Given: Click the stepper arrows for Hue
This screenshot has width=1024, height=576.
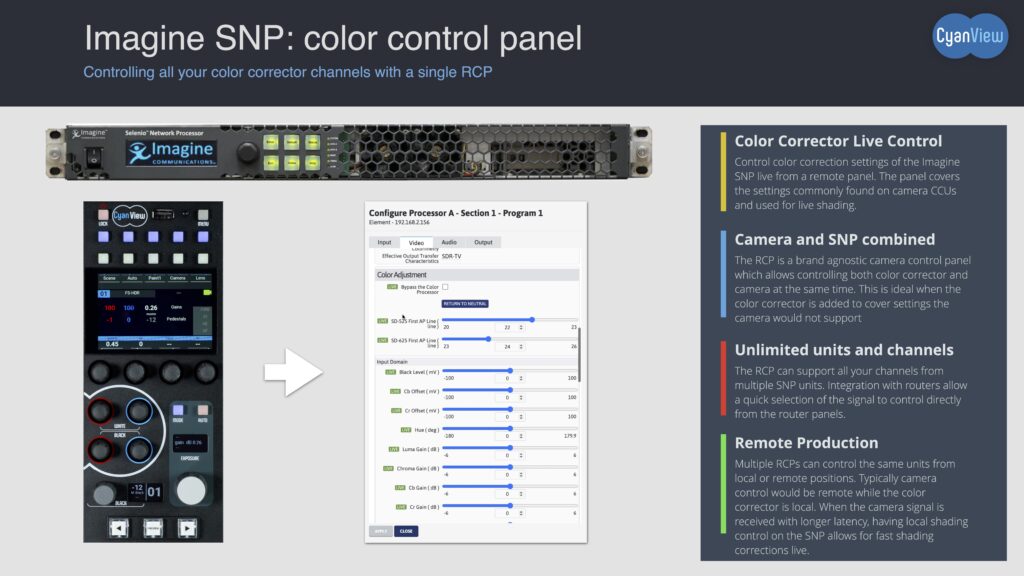Looking at the screenshot, I should click(520, 436).
